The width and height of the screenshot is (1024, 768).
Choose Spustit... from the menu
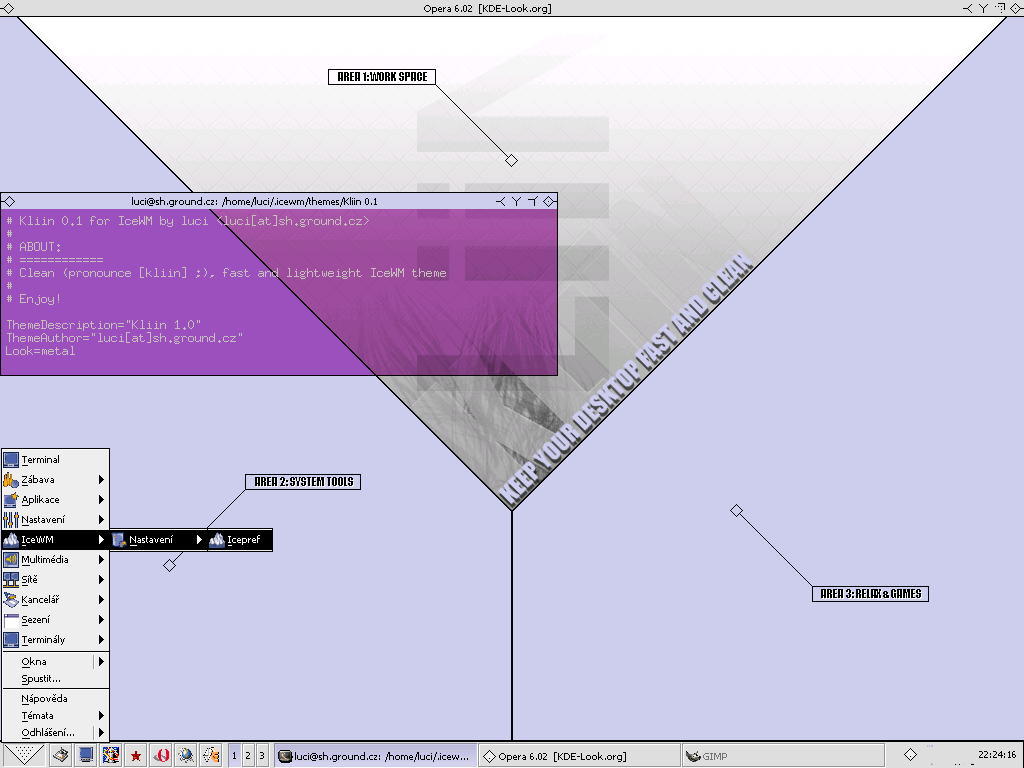coord(56,679)
